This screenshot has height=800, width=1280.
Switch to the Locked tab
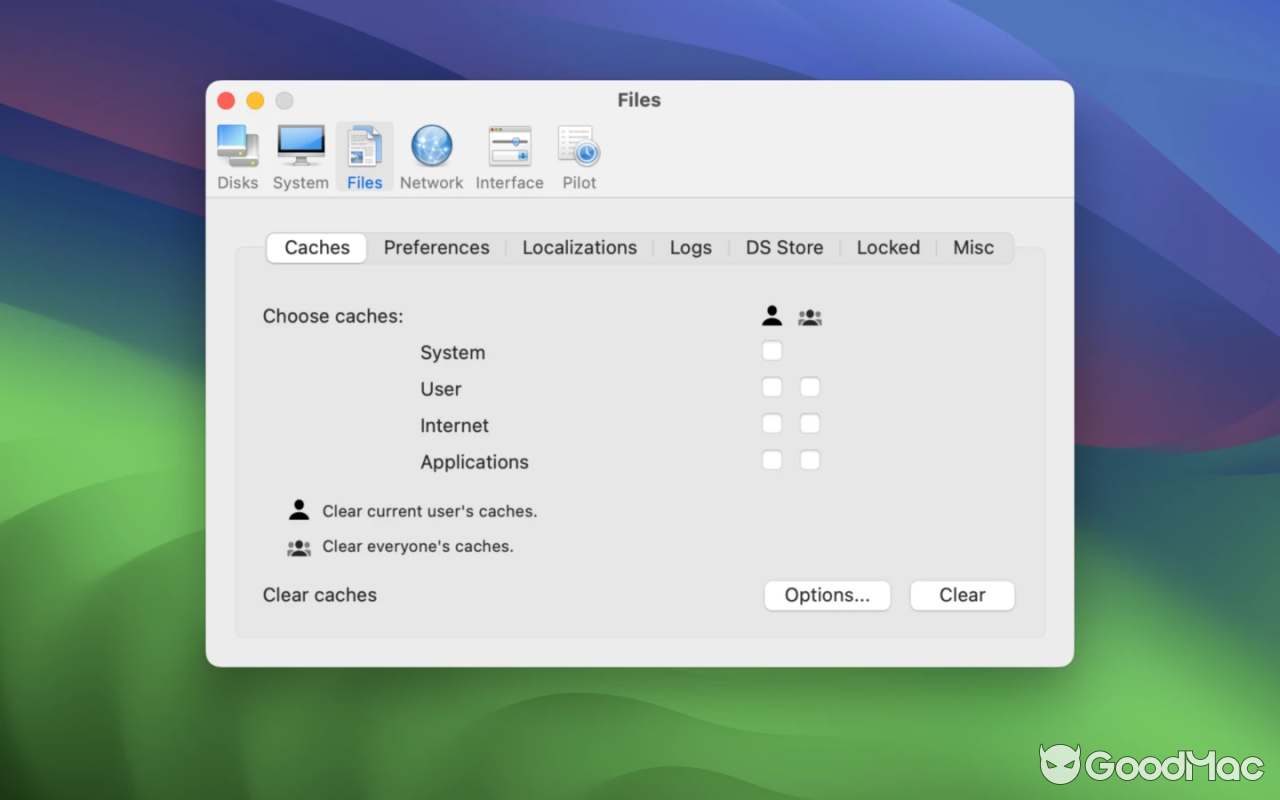888,247
